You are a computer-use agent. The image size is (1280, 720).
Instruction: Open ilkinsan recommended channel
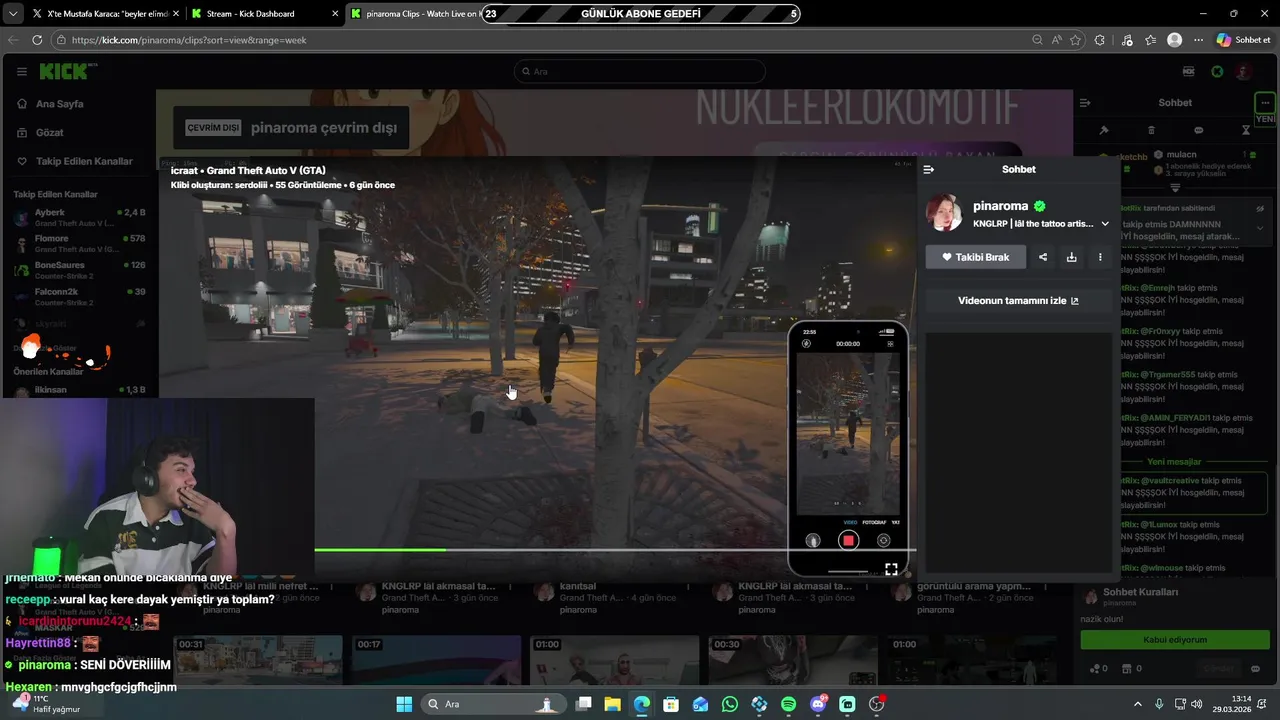(78, 389)
